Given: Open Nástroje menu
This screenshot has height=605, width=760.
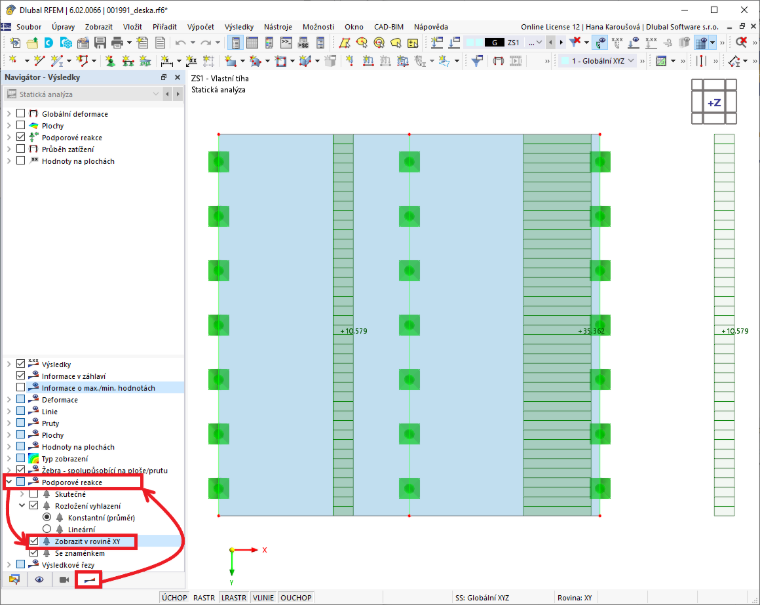Looking at the screenshot, I should 278,27.
